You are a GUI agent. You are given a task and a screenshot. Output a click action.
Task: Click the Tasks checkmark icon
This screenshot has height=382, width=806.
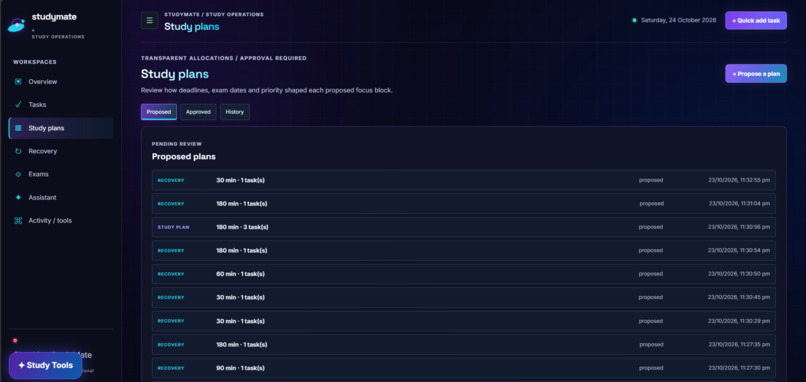click(19, 104)
